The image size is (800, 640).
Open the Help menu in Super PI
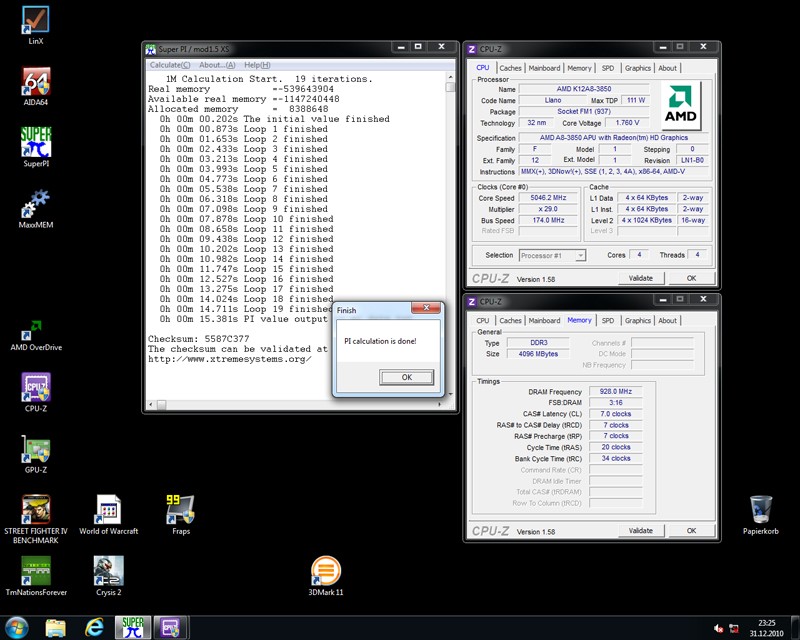257,65
